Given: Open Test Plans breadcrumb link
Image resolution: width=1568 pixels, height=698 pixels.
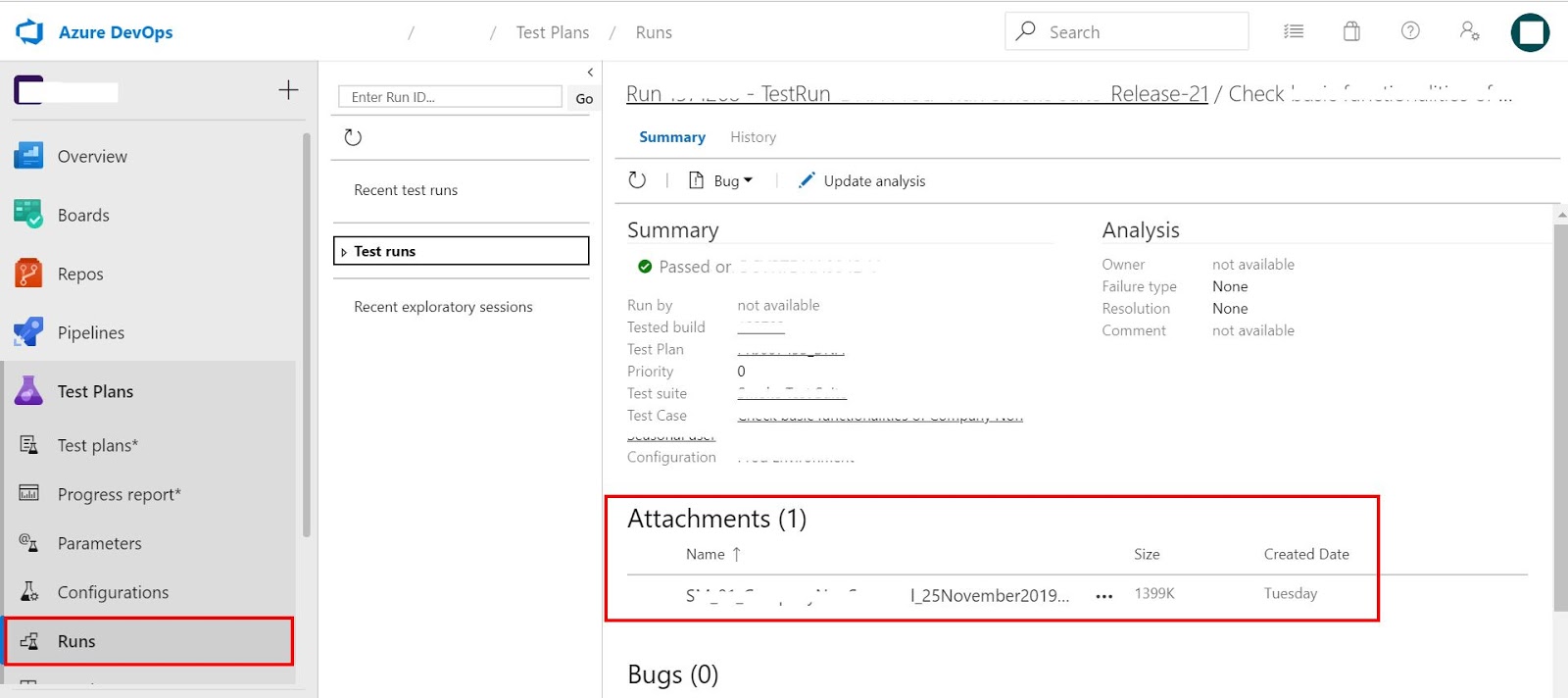Looking at the screenshot, I should pyautogui.click(x=553, y=32).
